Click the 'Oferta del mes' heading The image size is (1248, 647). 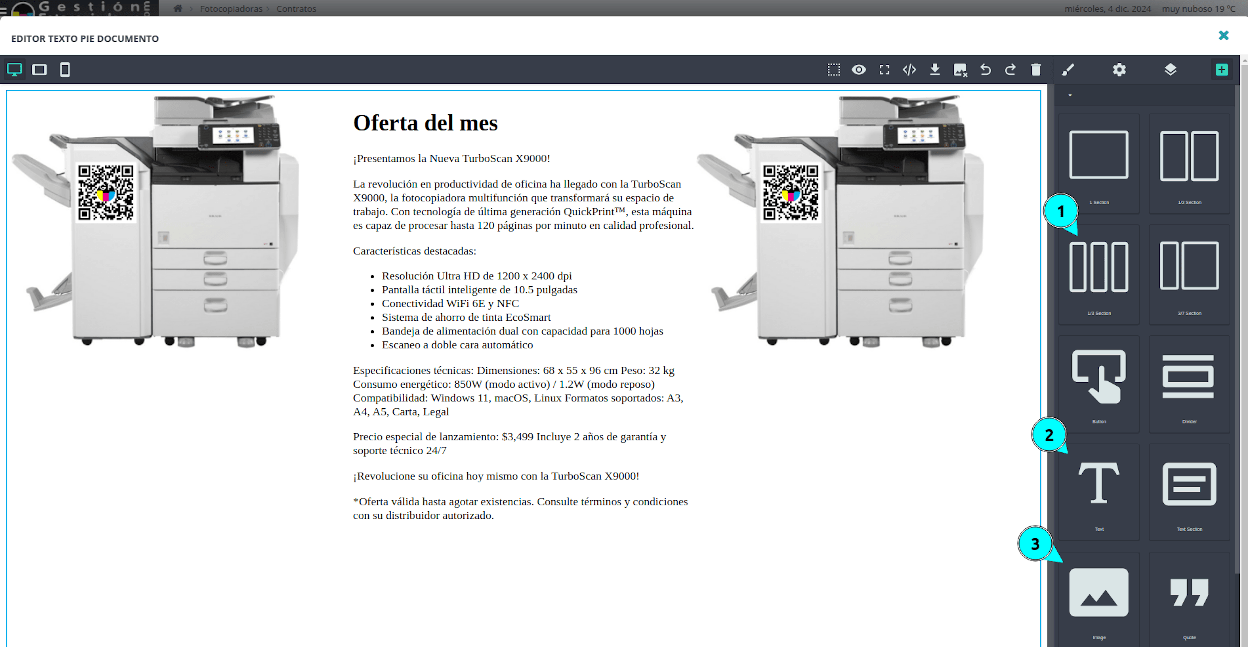tap(425, 123)
